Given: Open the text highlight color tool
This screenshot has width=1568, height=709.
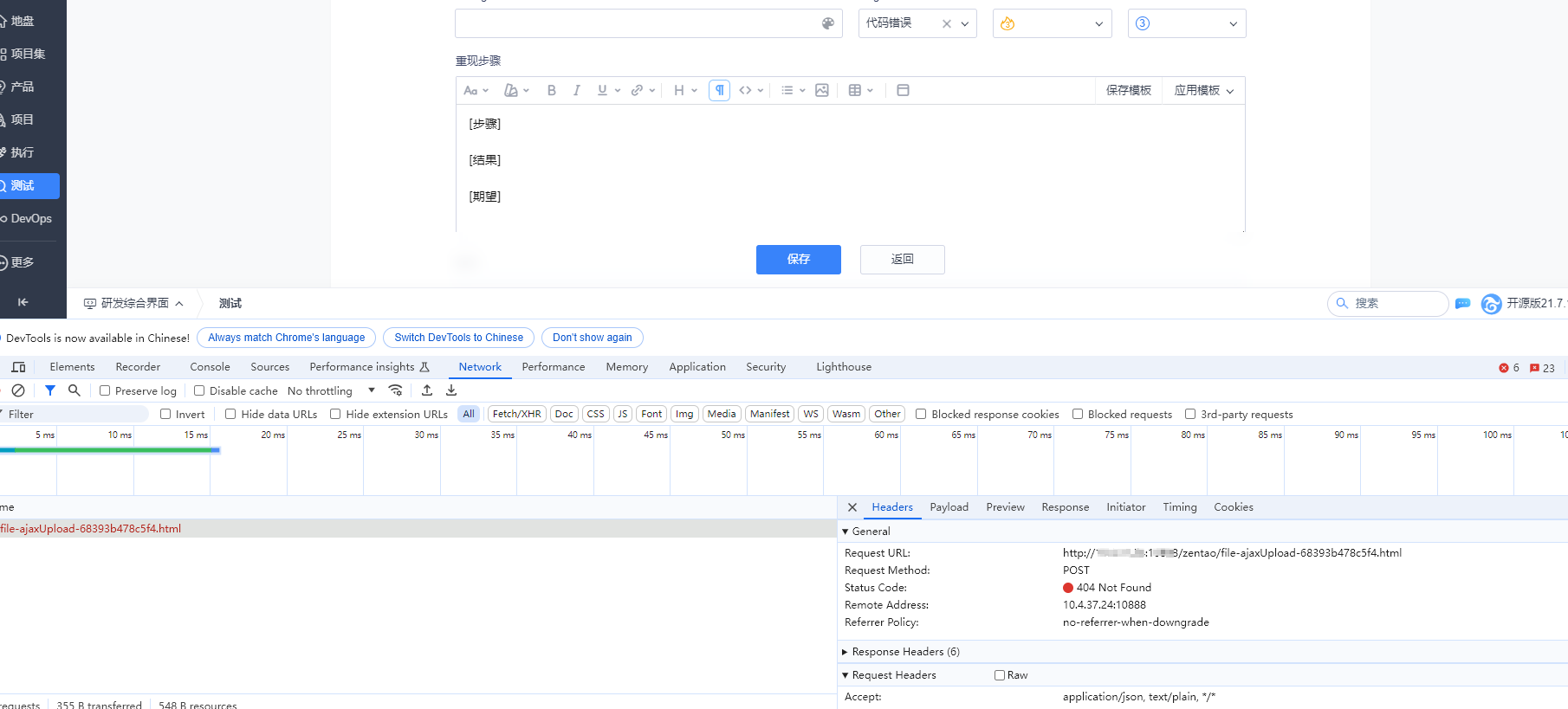Looking at the screenshot, I should 516,90.
